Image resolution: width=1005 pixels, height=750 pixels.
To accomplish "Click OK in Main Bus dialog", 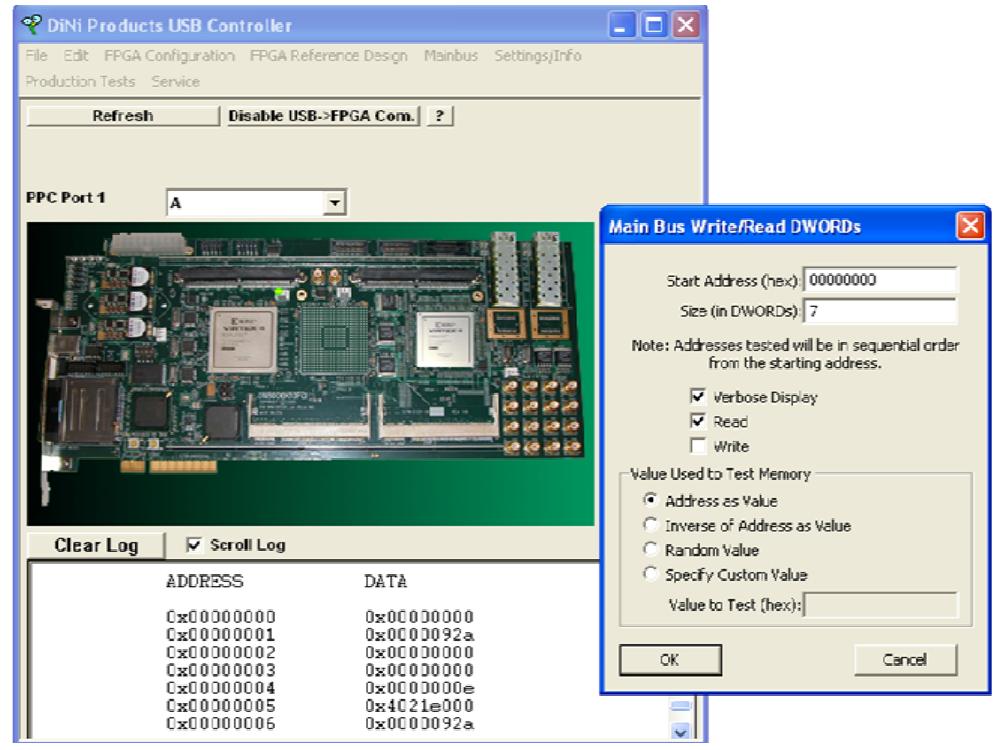I will click(670, 660).
